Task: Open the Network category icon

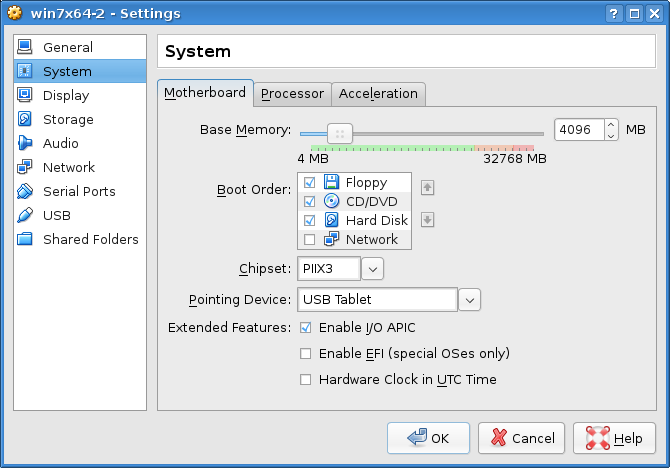Action: pyautogui.click(x=25, y=167)
